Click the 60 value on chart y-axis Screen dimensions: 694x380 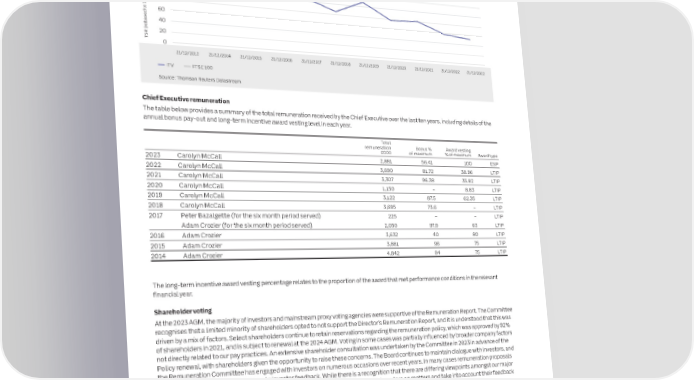pyautogui.click(x=161, y=9)
